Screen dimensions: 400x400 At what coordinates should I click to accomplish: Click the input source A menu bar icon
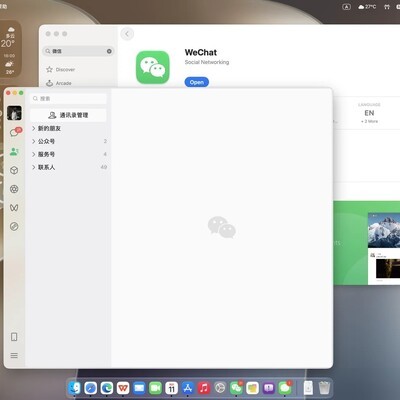tap(347, 7)
